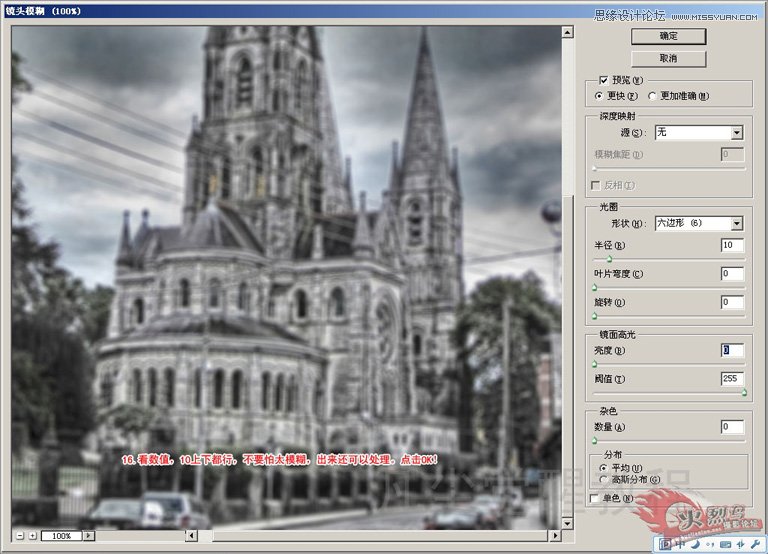This screenshot has height=554, width=768.
Task: Open the zoom level arrow menu
Action: click(x=89, y=536)
